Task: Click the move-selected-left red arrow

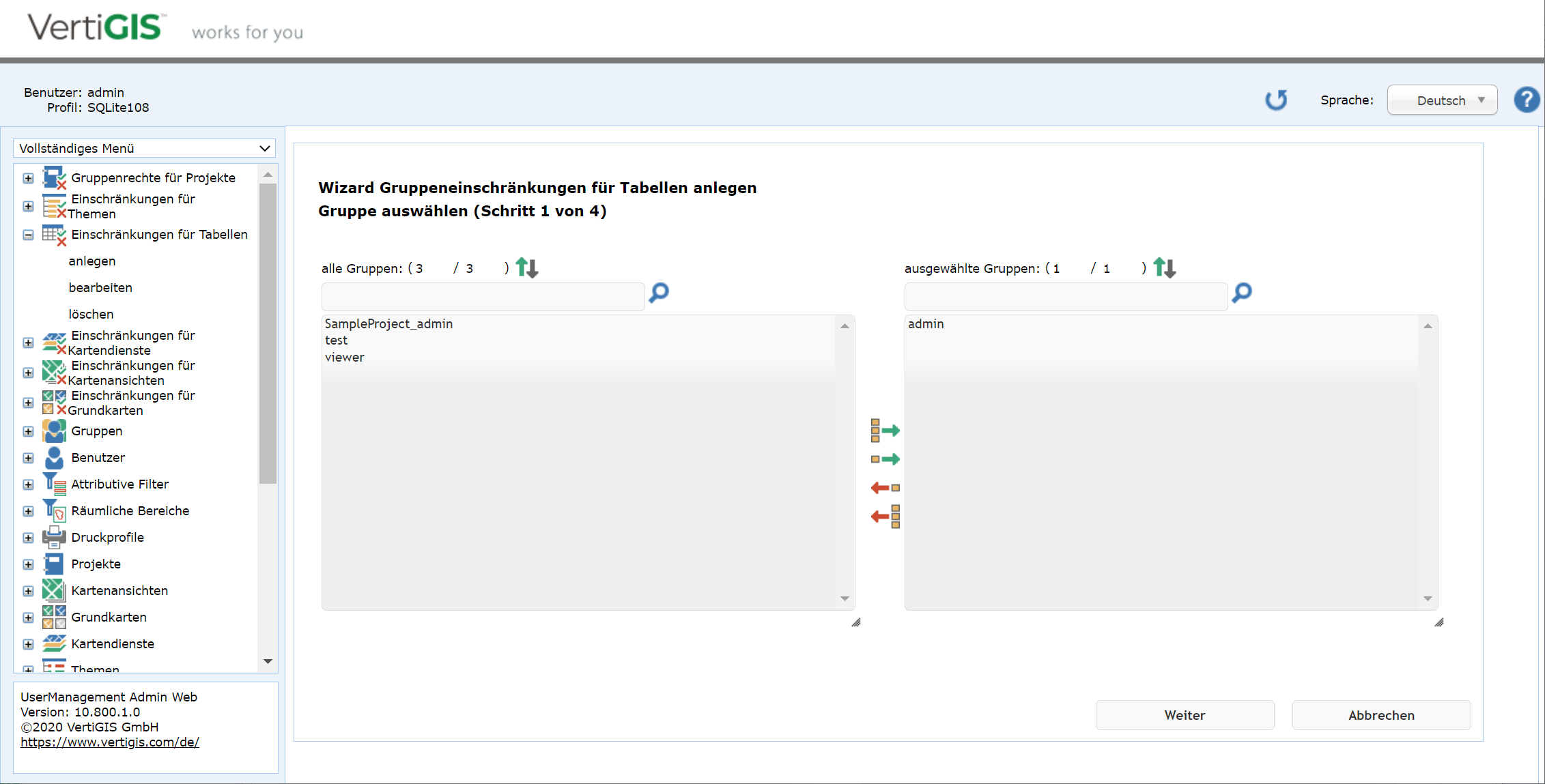Action: click(x=885, y=487)
